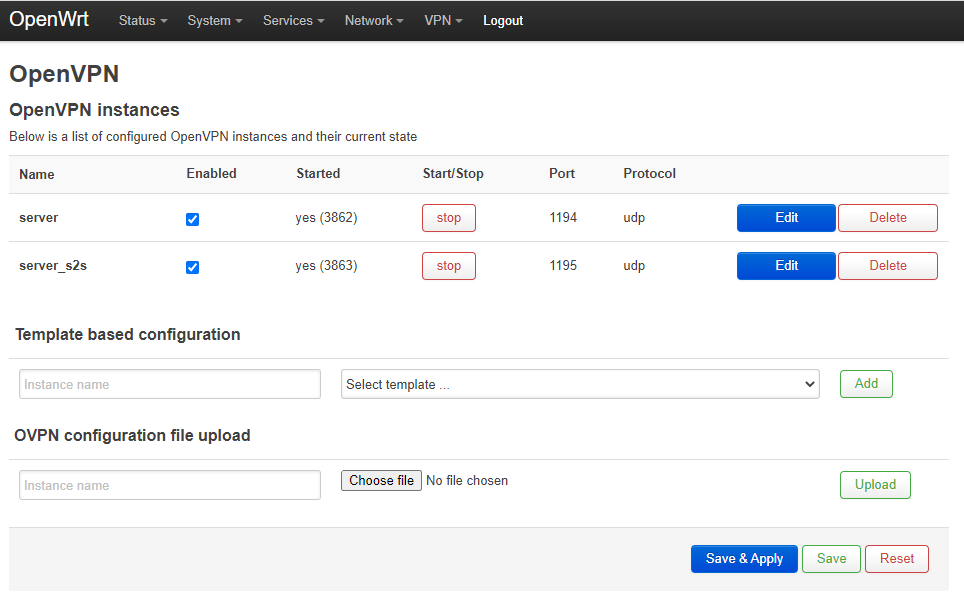The height and width of the screenshot is (602, 964).
Task: Click the Choose file button
Action: 381,480
